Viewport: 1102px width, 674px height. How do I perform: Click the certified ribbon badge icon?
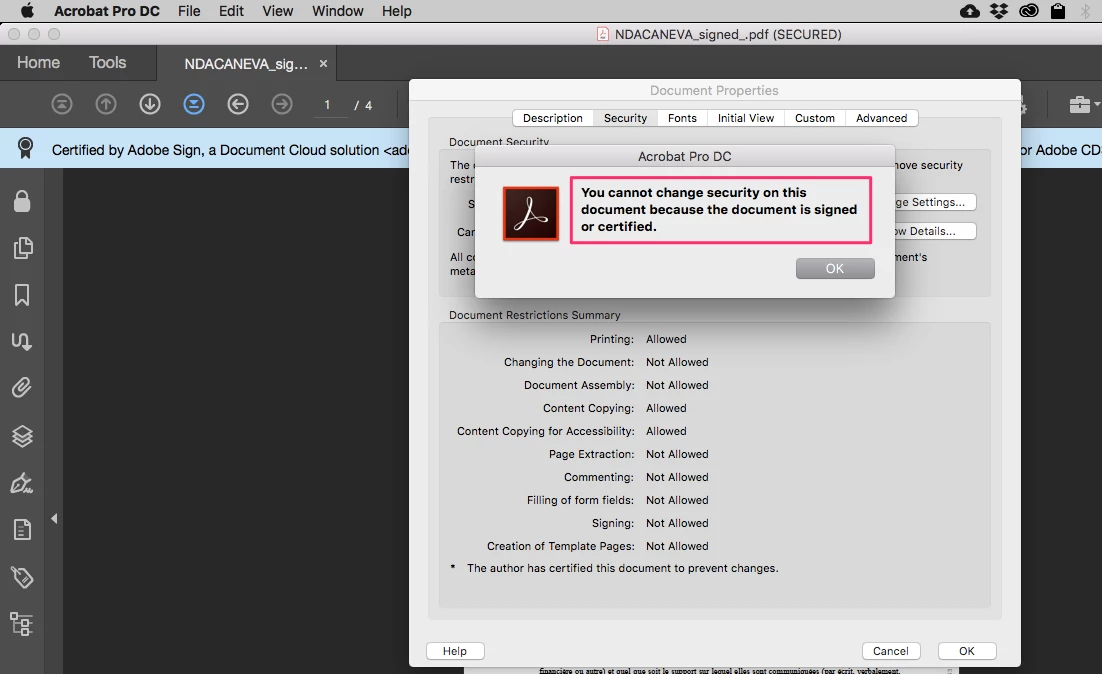(25, 148)
